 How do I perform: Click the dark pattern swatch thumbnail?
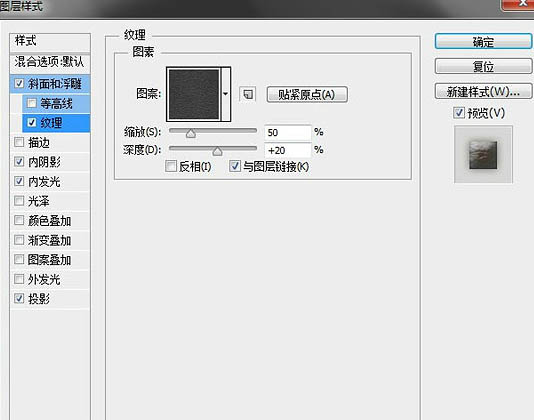pos(194,94)
